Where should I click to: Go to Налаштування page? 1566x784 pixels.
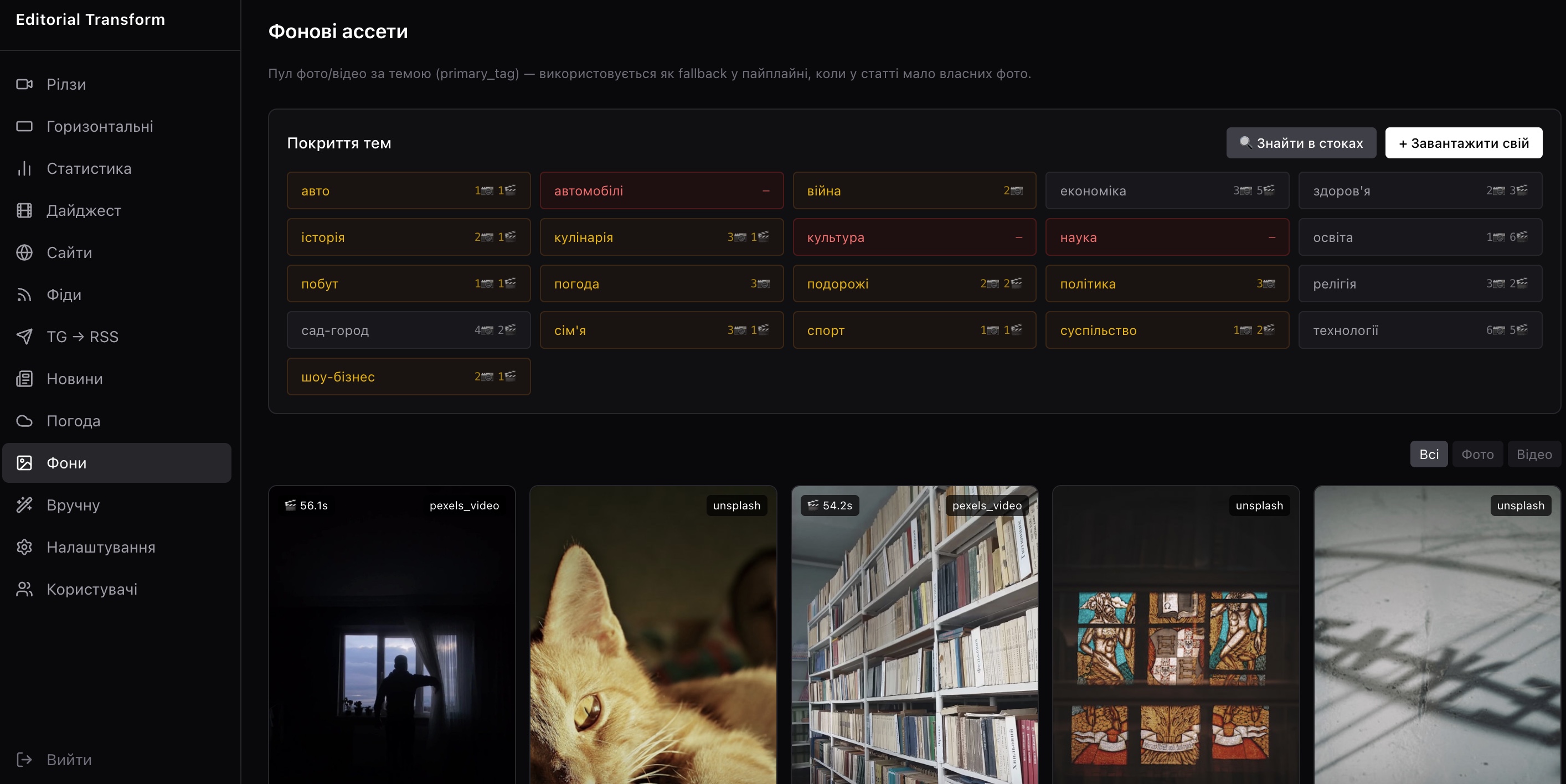click(x=117, y=547)
